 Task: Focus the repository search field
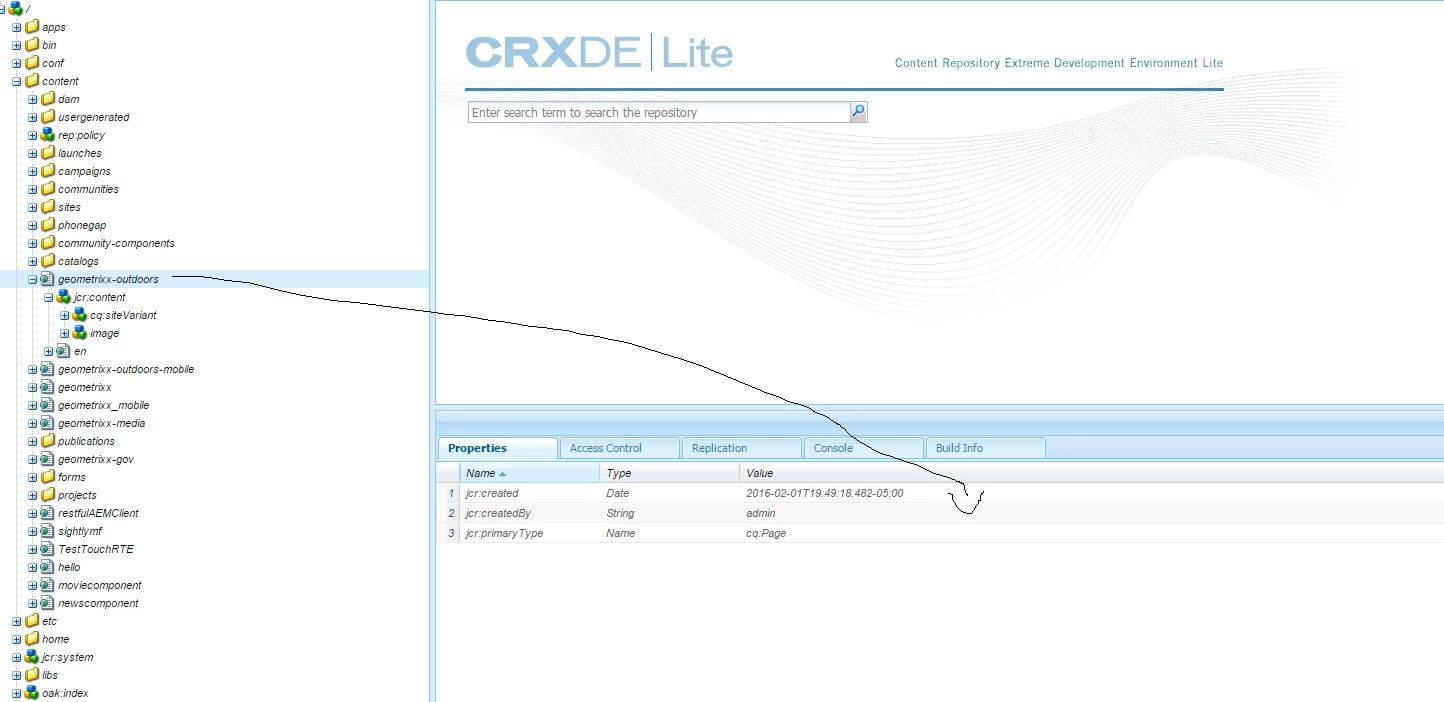[659, 112]
